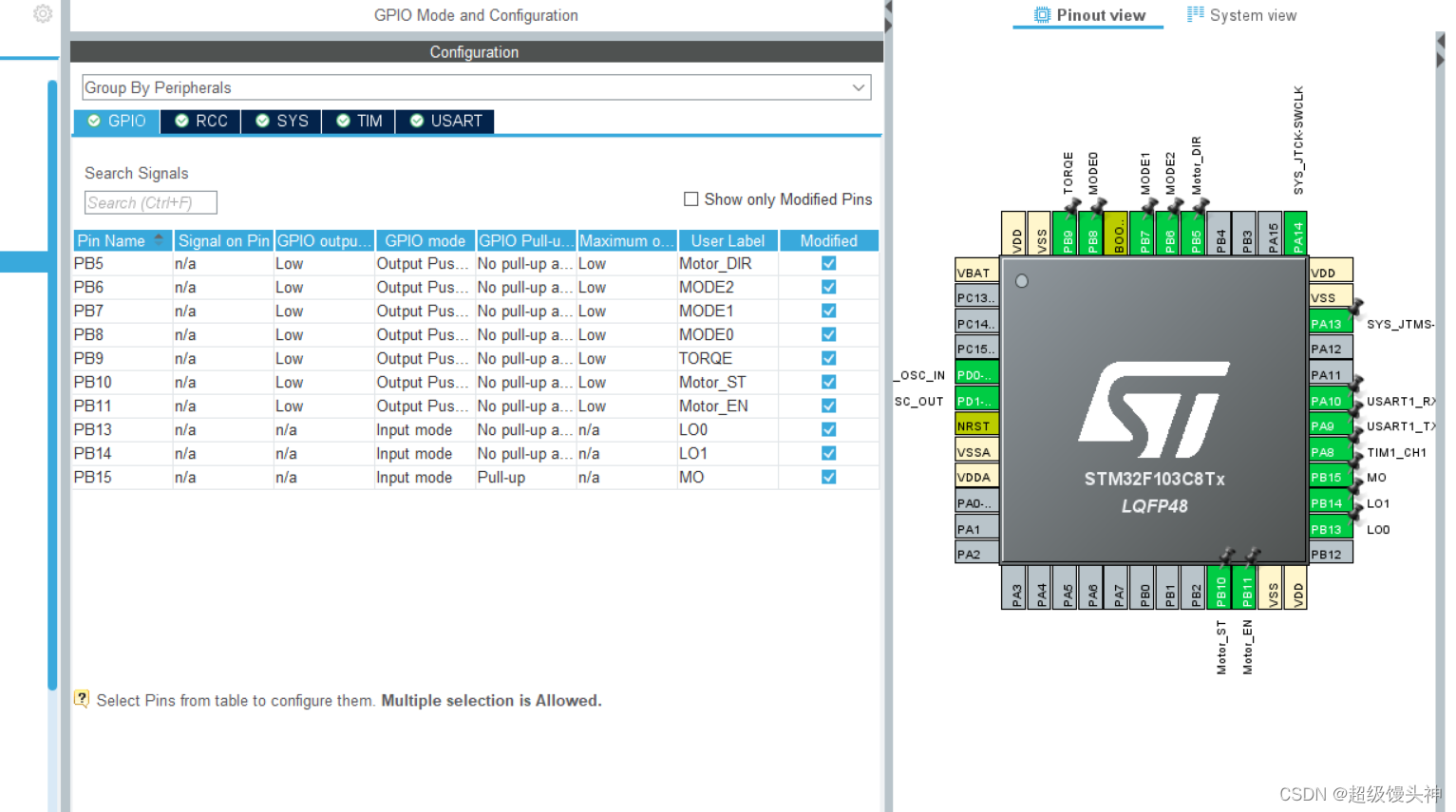Click the PB12 pin on chip

(x=1331, y=555)
